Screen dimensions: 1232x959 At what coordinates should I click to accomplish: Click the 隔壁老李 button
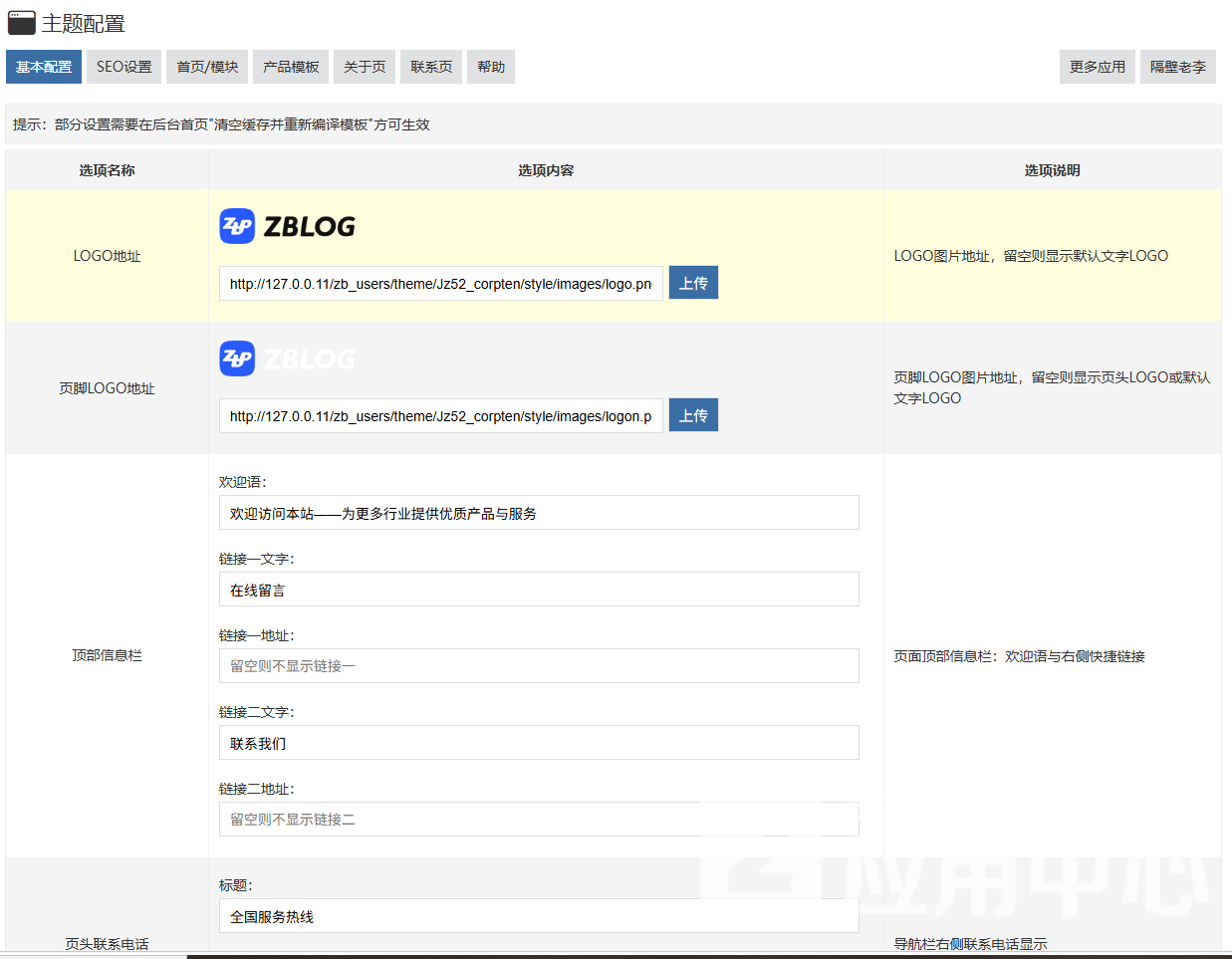point(1178,67)
